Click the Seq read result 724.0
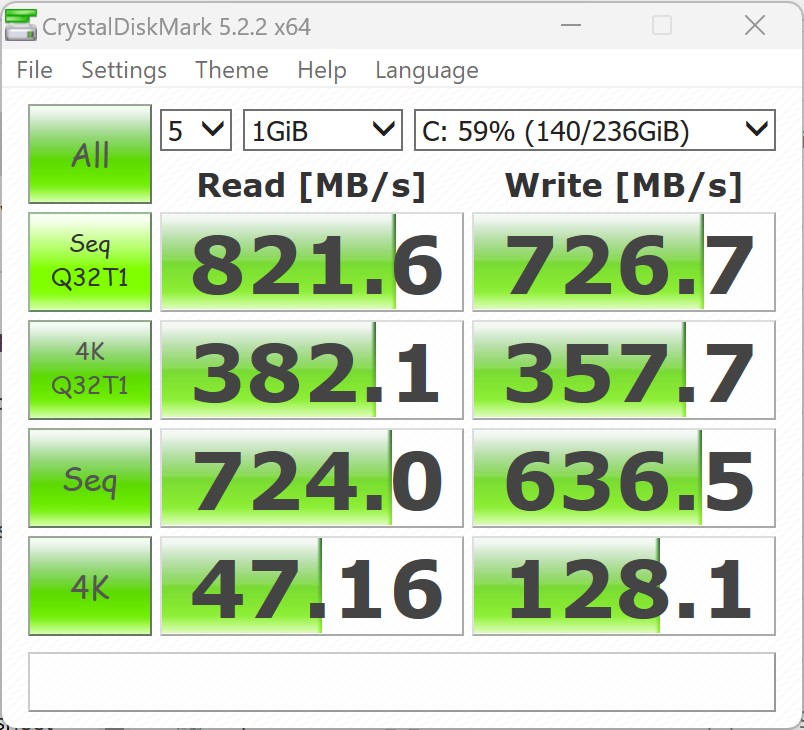 tap(312, 478)
